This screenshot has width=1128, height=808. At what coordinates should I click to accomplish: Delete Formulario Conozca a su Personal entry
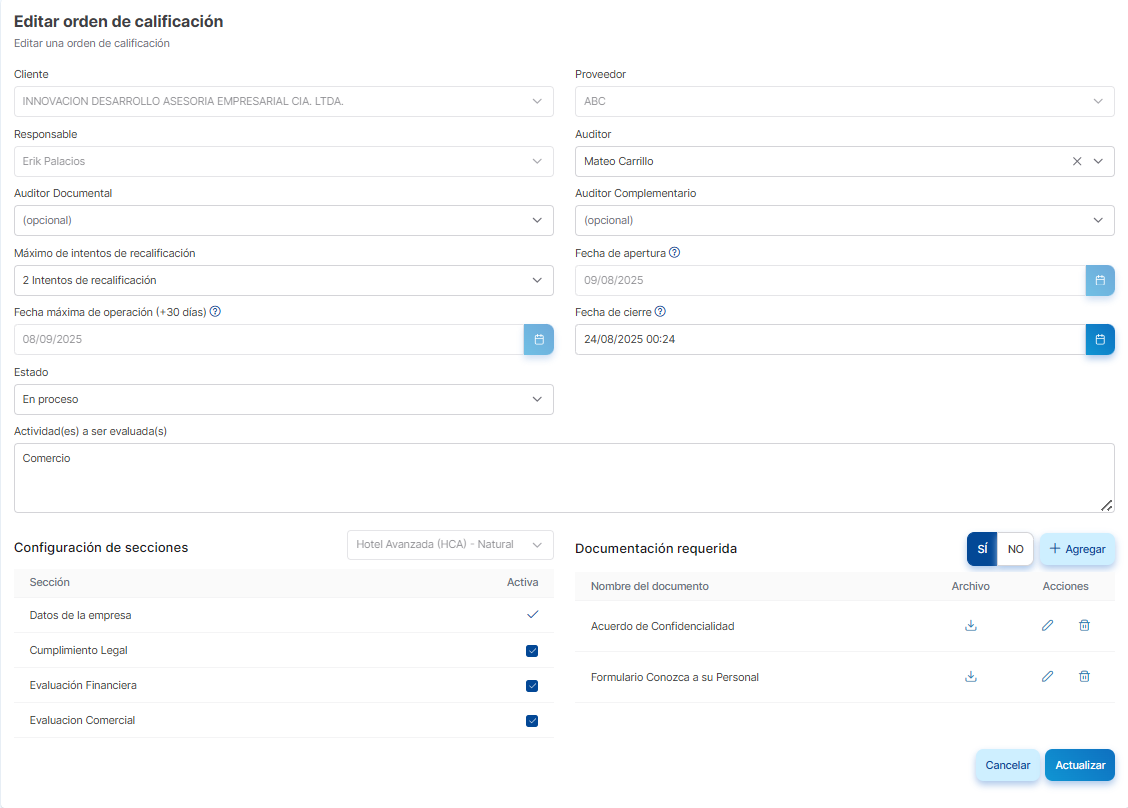pyautogui.click(x=1084, y=677)
